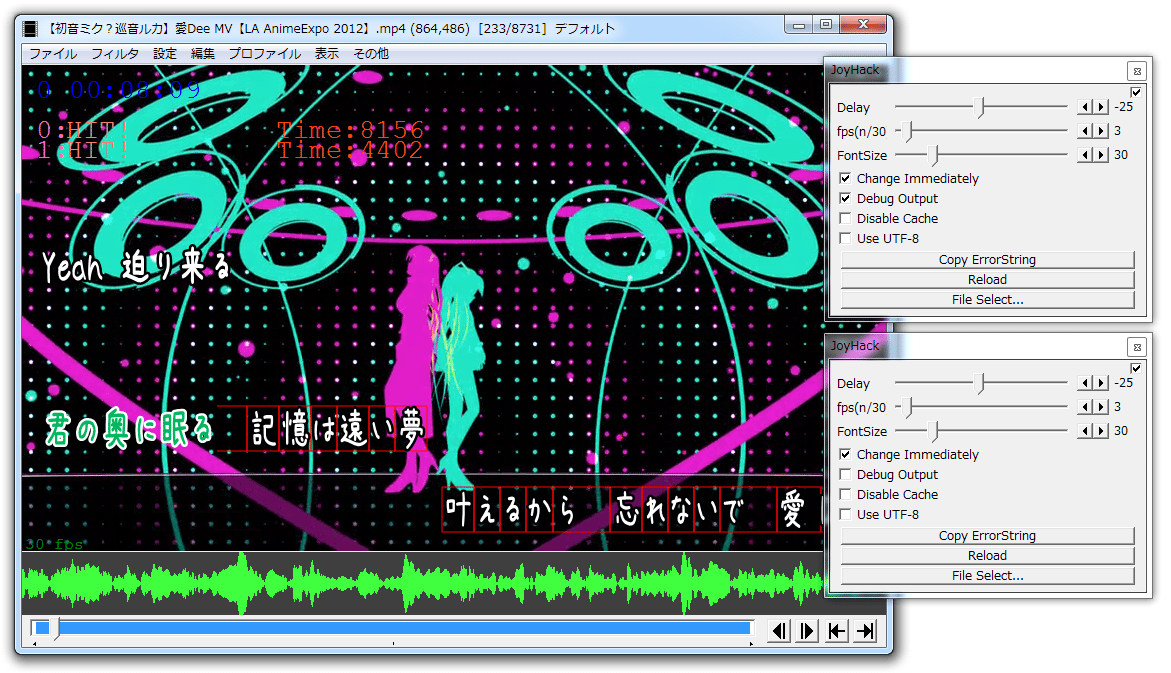1171x673 pixels.
Task: Disable Debug Output in upper JoyHack
Action: click(845, 199)
